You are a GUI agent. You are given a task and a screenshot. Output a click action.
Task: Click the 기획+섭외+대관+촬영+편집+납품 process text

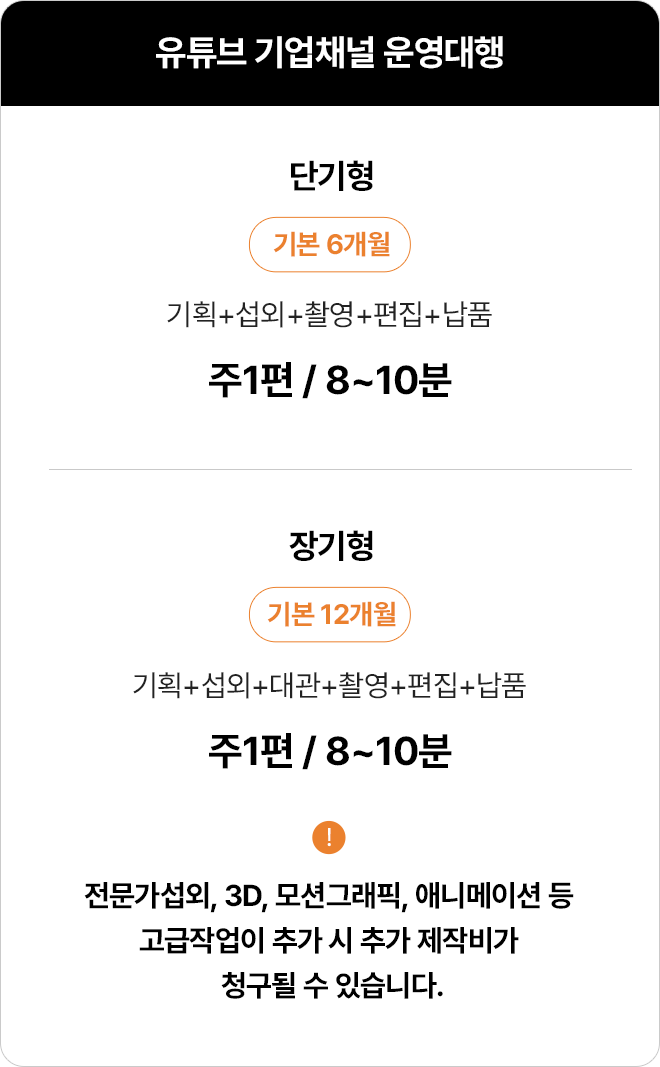pyautogui.click(x=329, y=684)
